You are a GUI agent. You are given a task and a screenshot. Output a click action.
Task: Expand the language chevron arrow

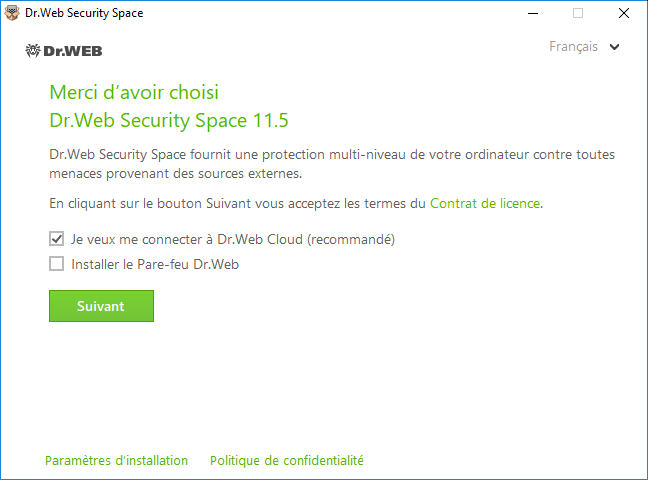coord(615,47)
